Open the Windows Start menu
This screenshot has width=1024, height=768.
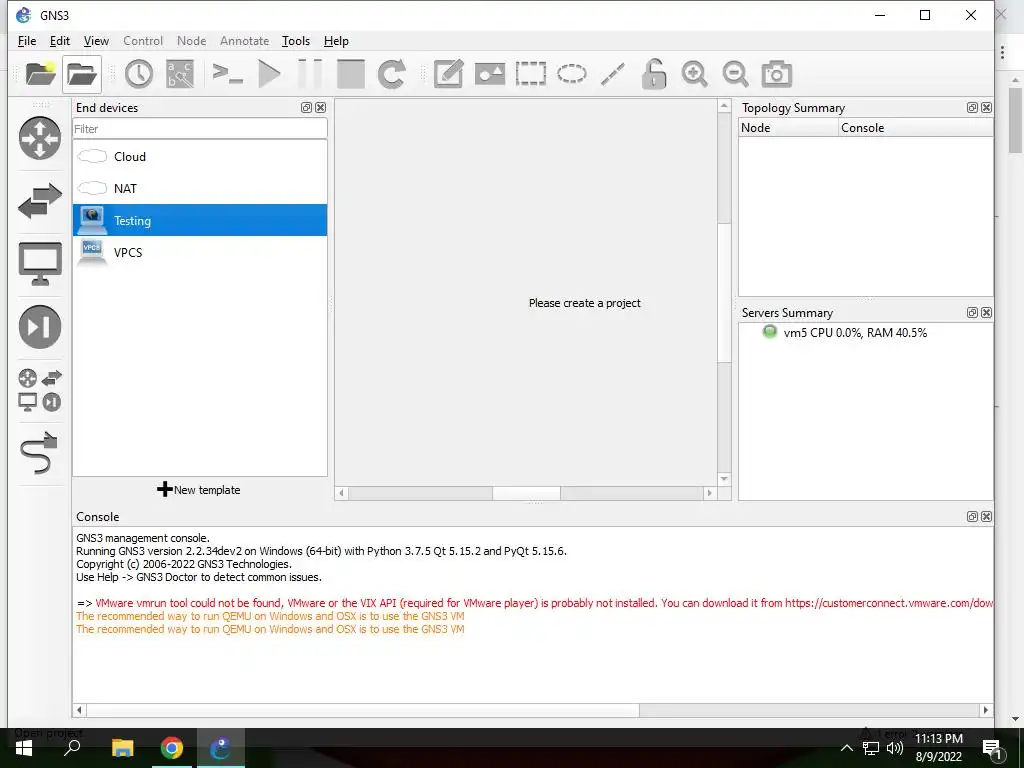(24, 748)
